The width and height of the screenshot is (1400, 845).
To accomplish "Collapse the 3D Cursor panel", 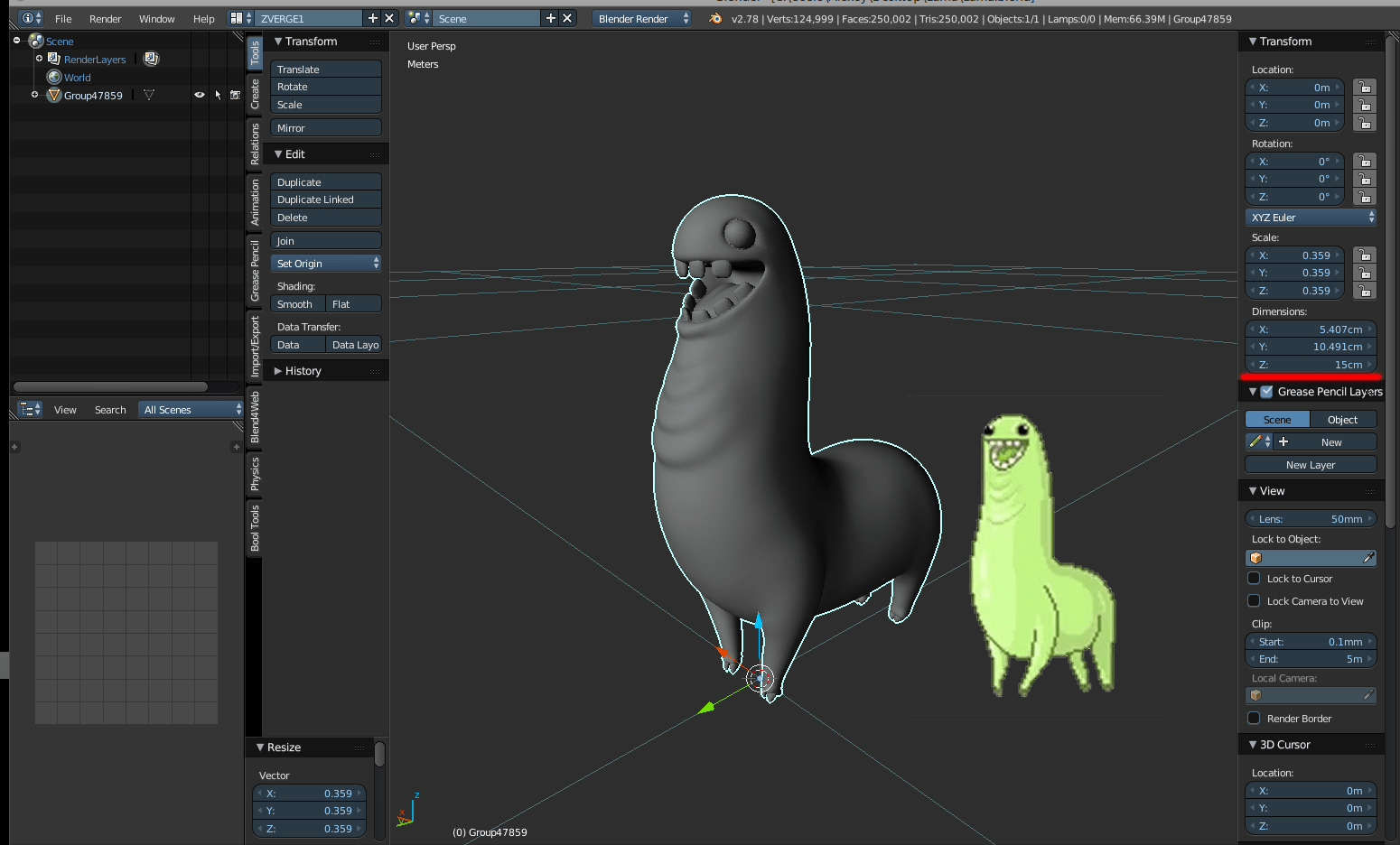I will point(1252,744).
